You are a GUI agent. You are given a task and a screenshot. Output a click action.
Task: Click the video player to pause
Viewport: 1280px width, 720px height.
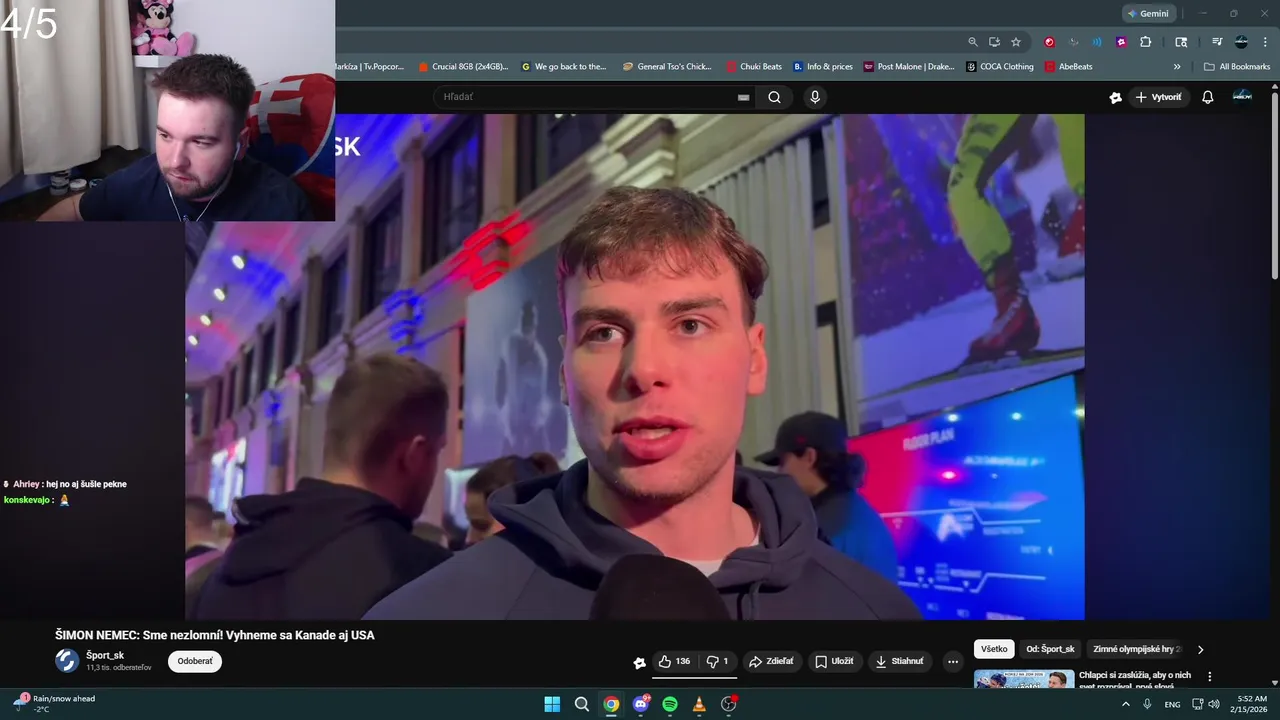tap(634, 366)
